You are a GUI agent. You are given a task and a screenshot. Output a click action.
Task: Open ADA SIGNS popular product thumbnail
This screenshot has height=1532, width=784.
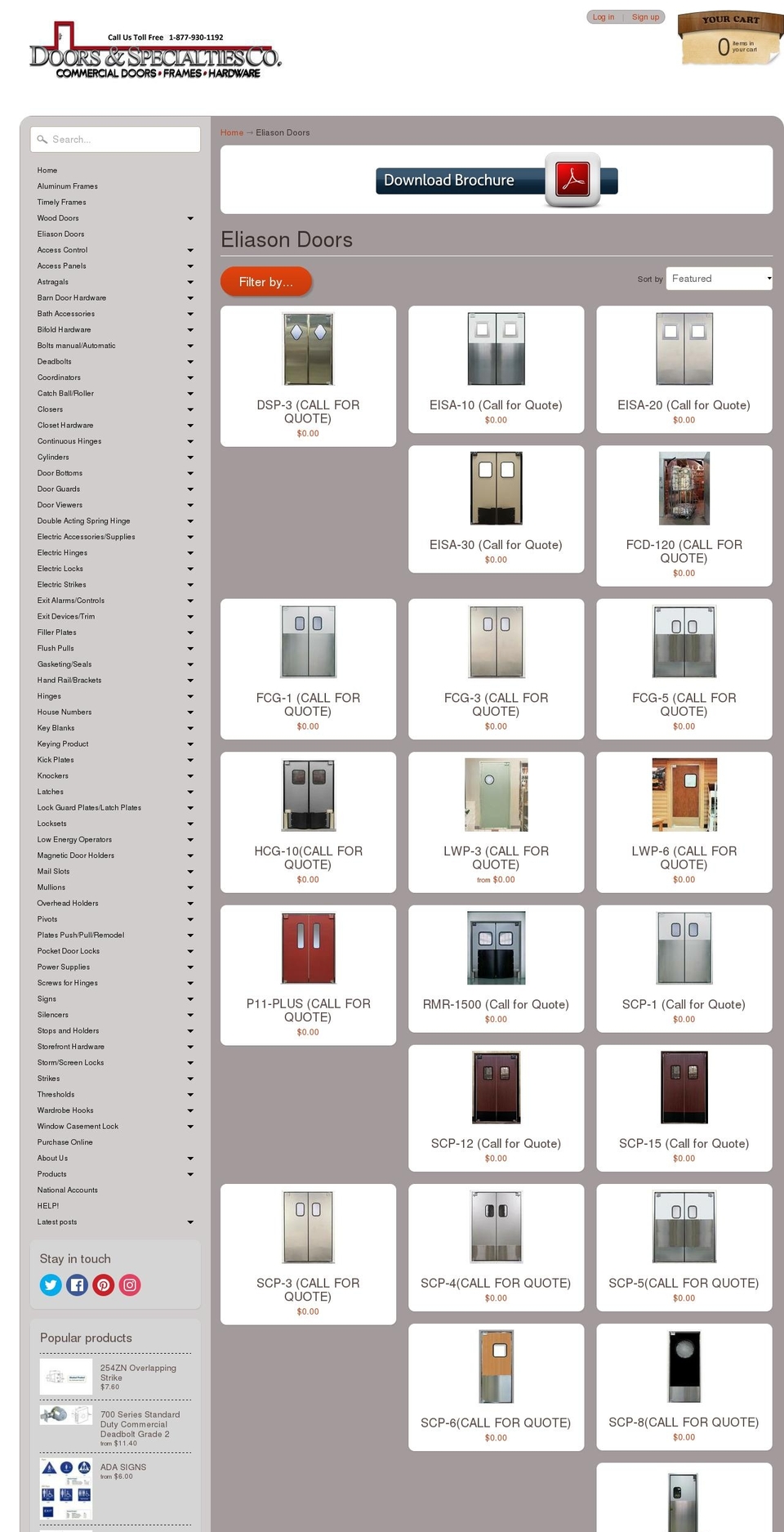[66, 1490]
